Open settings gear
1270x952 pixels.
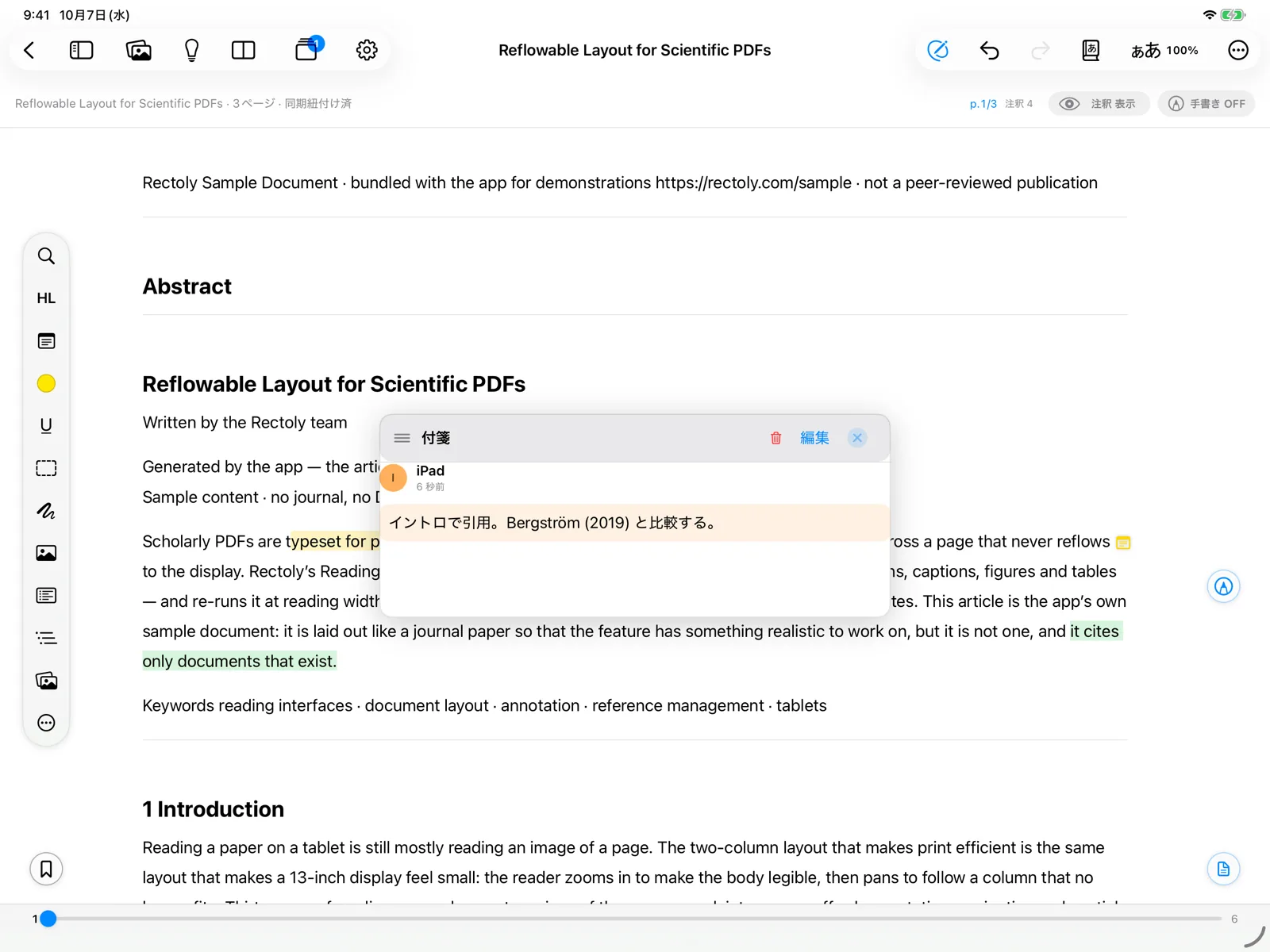pyautogui.click(x=367, y=51)
